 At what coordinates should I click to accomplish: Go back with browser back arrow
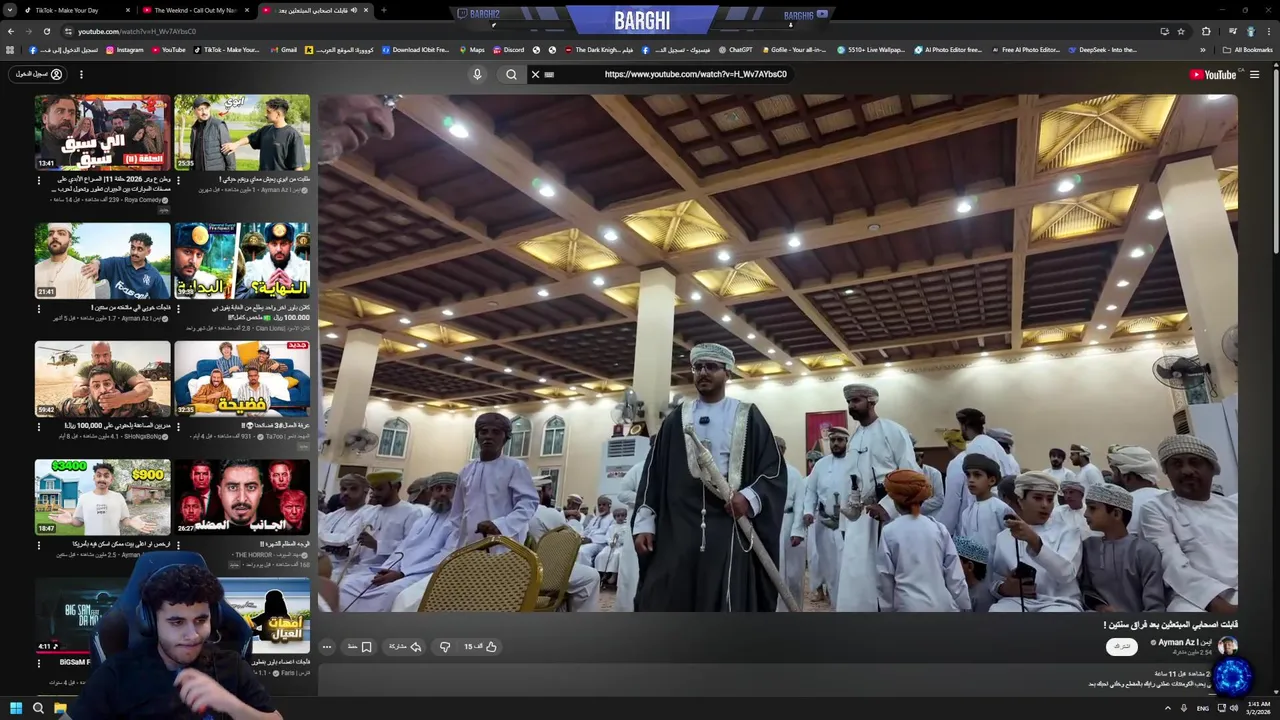click(x=12, y=31)
